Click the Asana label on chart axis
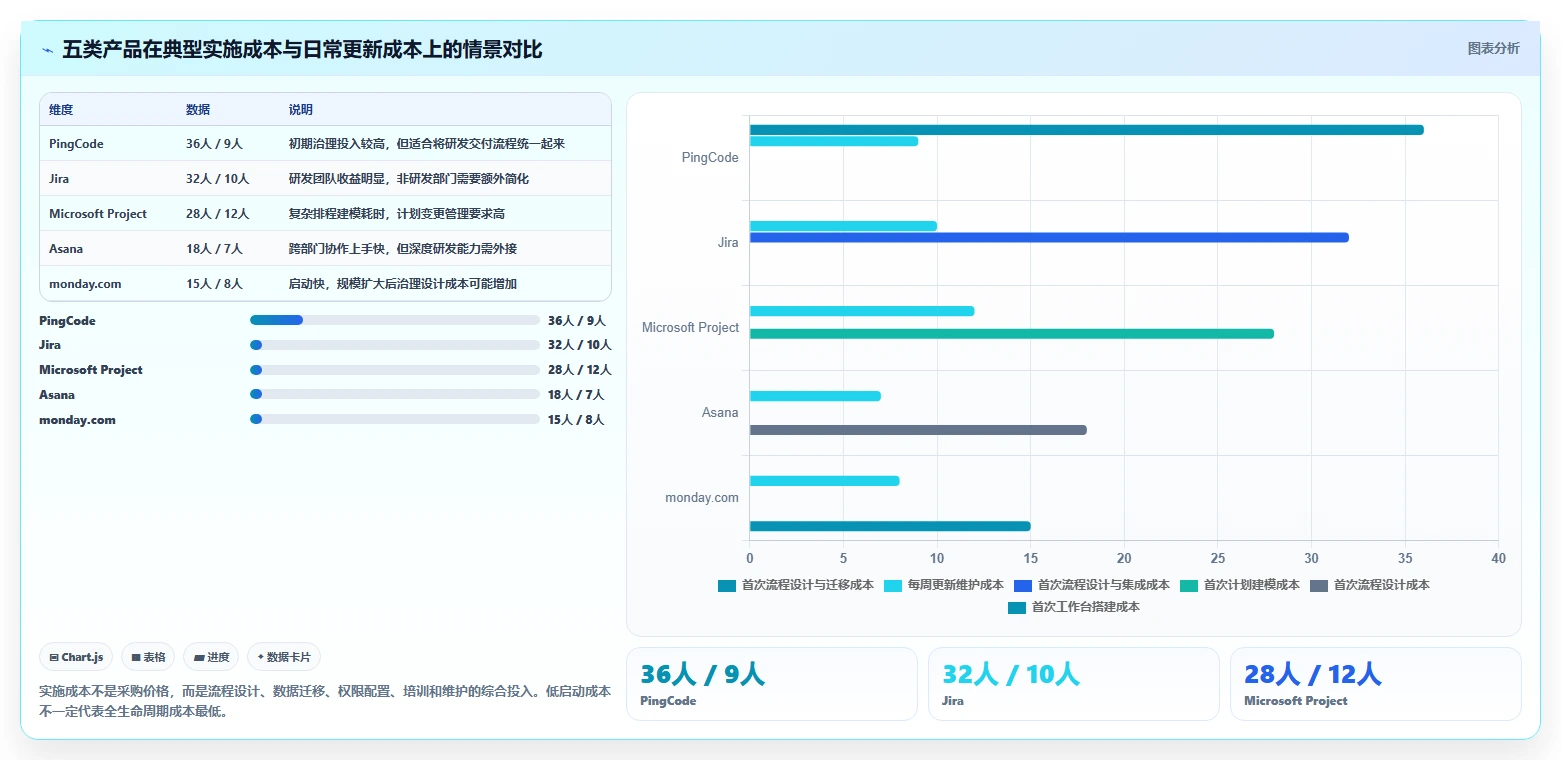Screen dimensions: 1561x760 click(x=720, y=413)
